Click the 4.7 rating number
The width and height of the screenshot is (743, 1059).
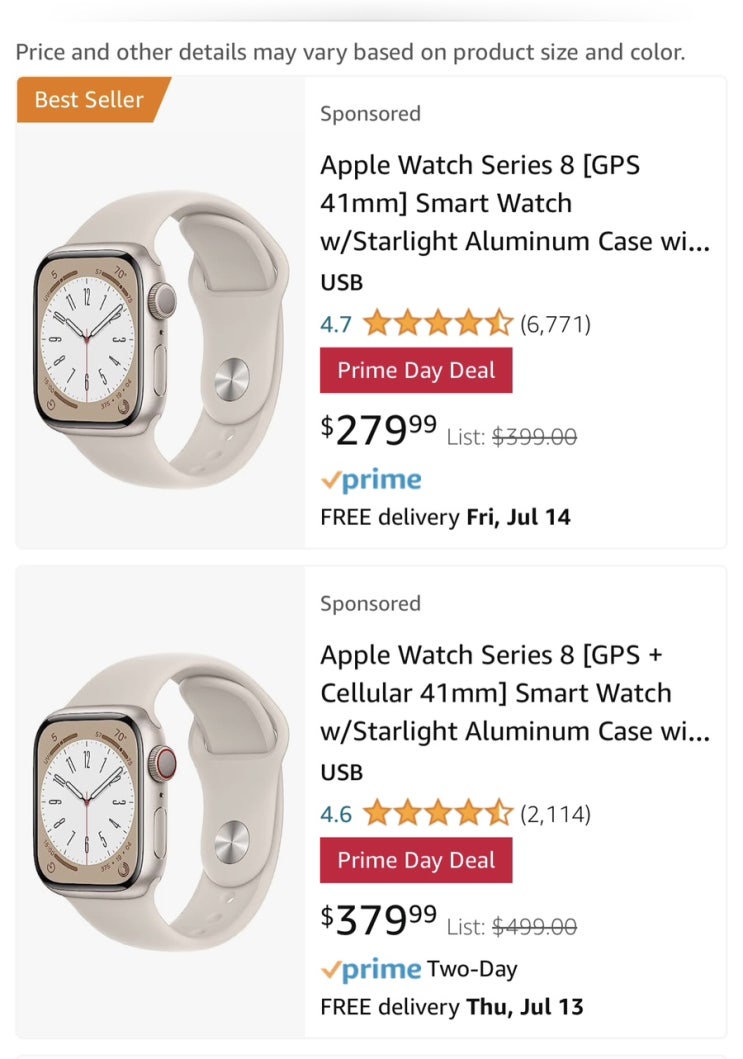point(336,324)
